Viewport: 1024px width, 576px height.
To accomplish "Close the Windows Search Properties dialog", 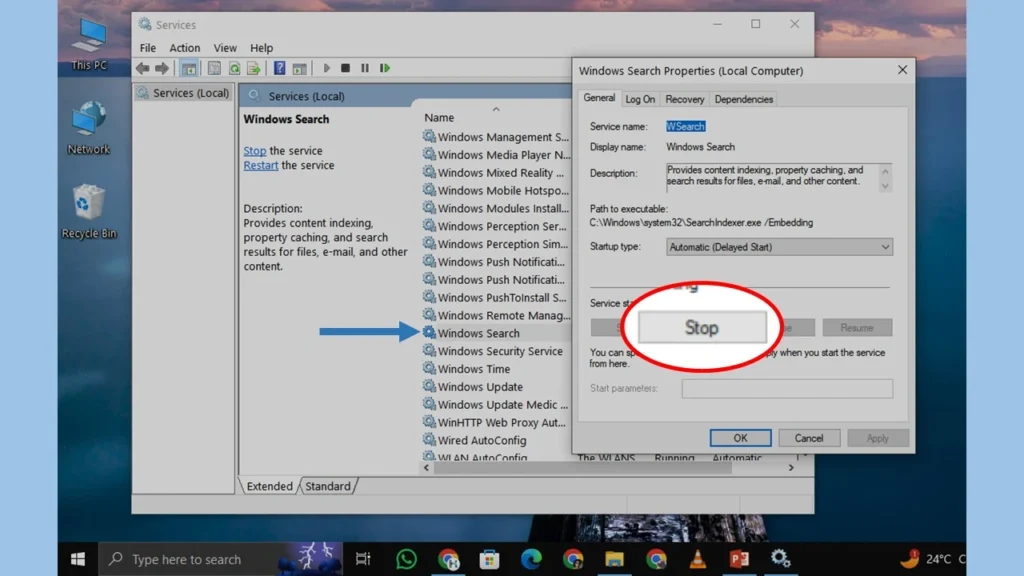I will click(x=902, y=70).
